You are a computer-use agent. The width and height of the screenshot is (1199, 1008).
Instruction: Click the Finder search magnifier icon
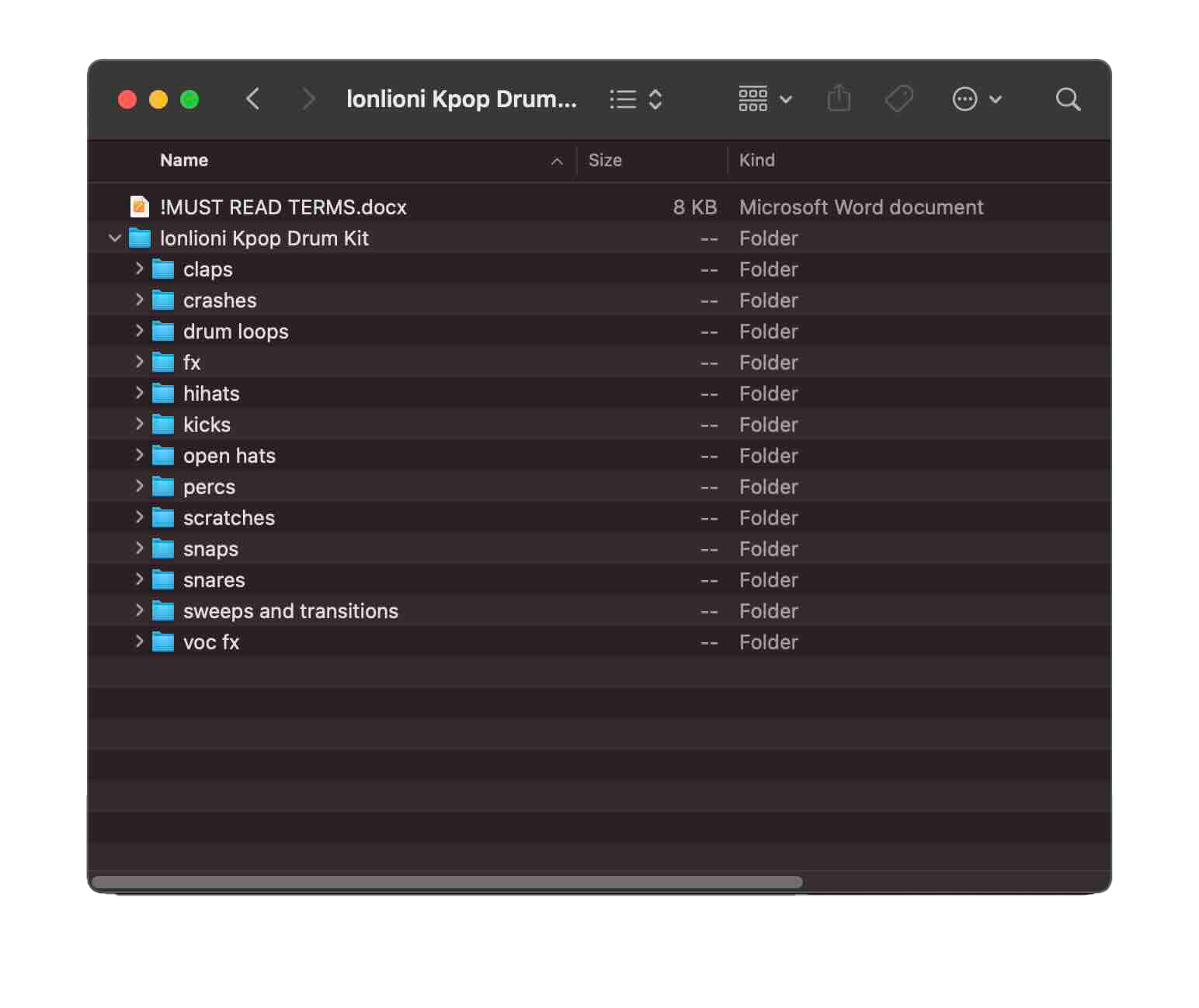point(1068,99)
